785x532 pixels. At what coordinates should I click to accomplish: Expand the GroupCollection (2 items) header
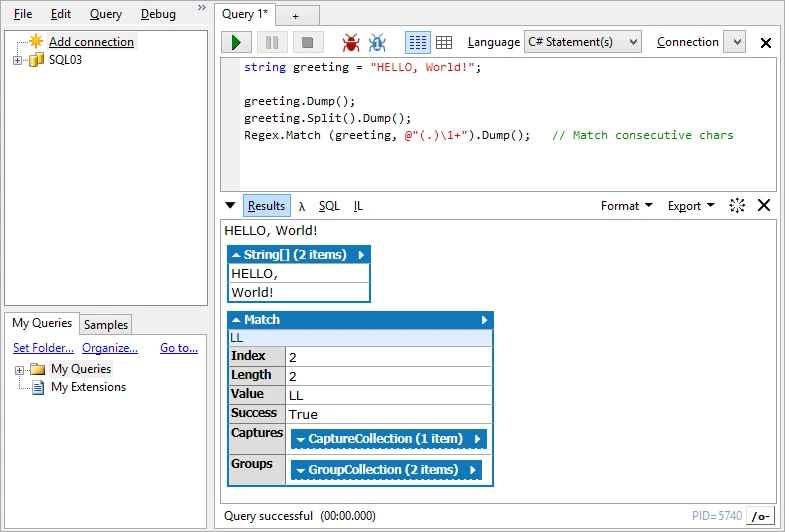click(x=386, y=470)
